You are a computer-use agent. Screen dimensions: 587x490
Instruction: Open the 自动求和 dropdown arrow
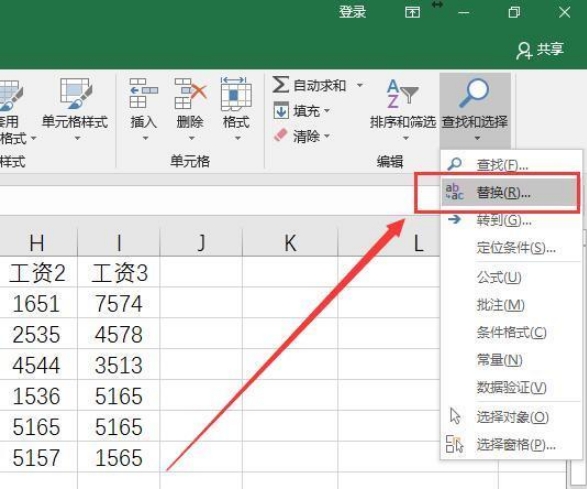[360, 85]
